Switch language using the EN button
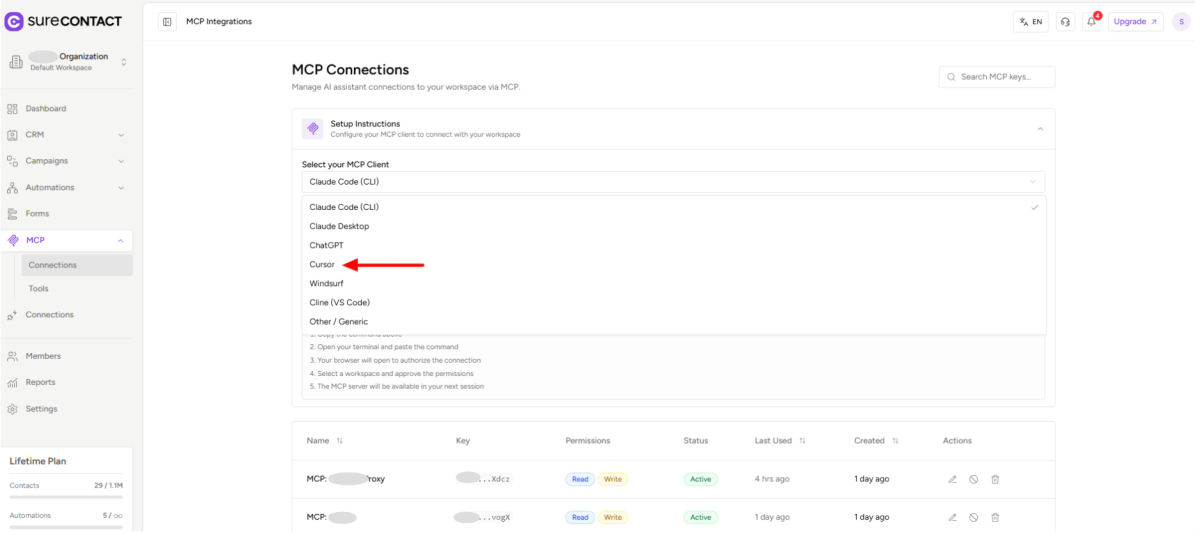This screenshot has height=535, width=1200. point(1030,22)
